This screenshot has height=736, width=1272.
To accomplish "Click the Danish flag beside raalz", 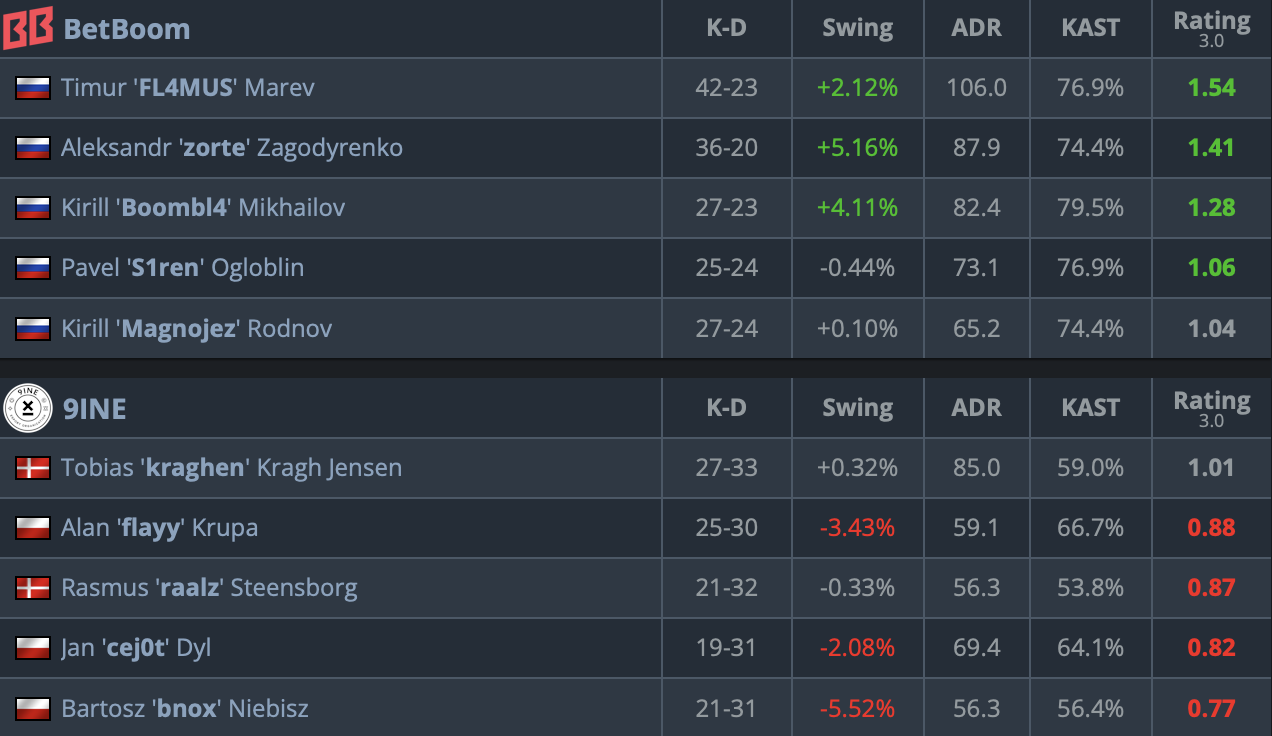I will point(33,588).
